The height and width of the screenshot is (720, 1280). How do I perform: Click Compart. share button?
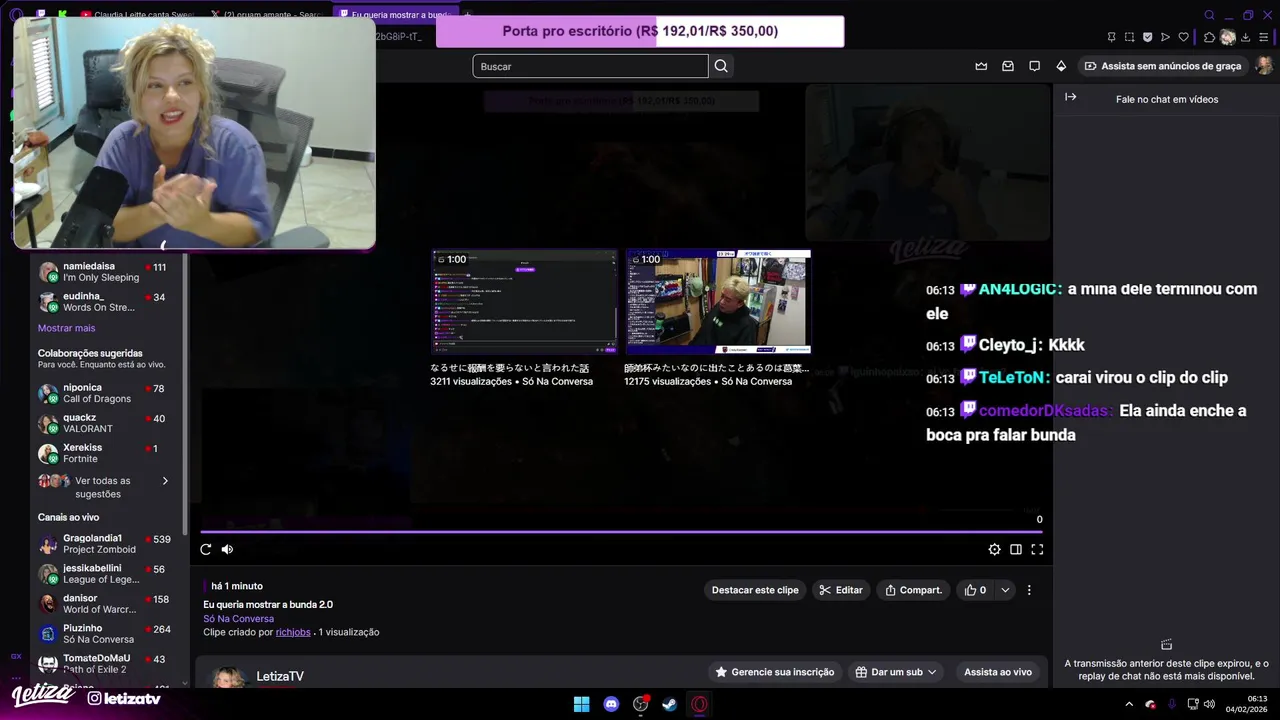[x=914, y=590]
